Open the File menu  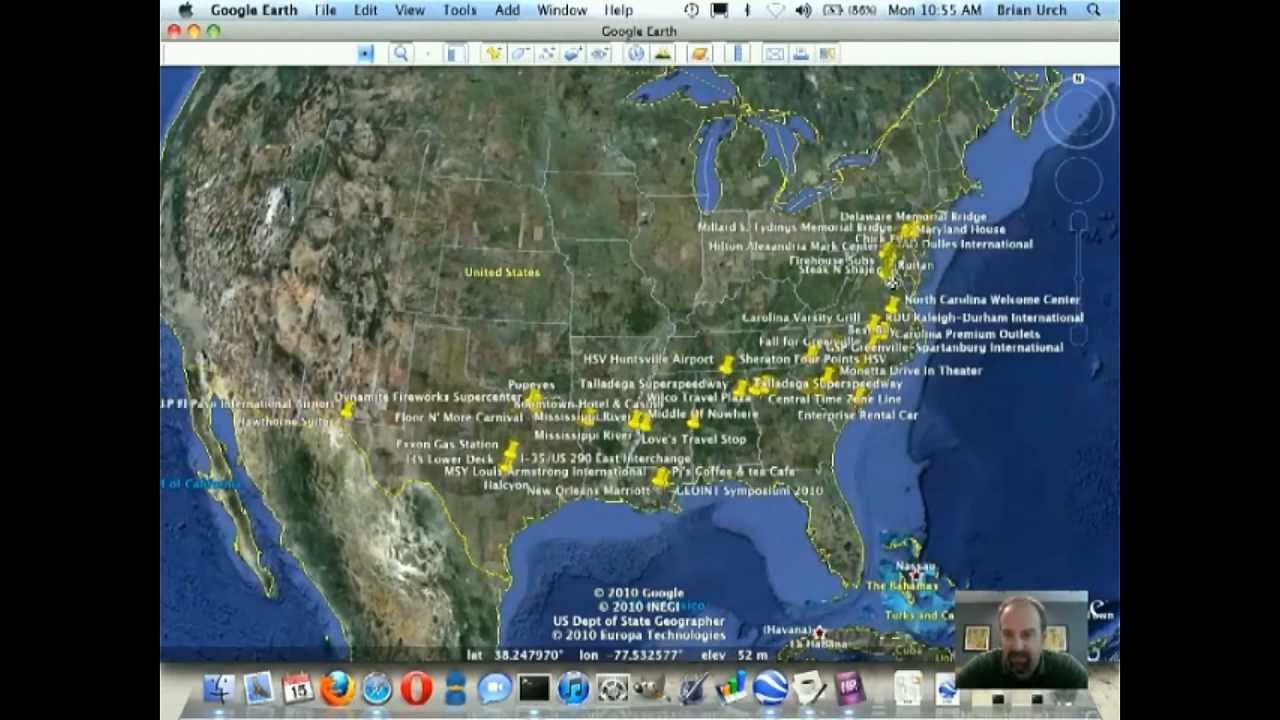tap(325, 10)
